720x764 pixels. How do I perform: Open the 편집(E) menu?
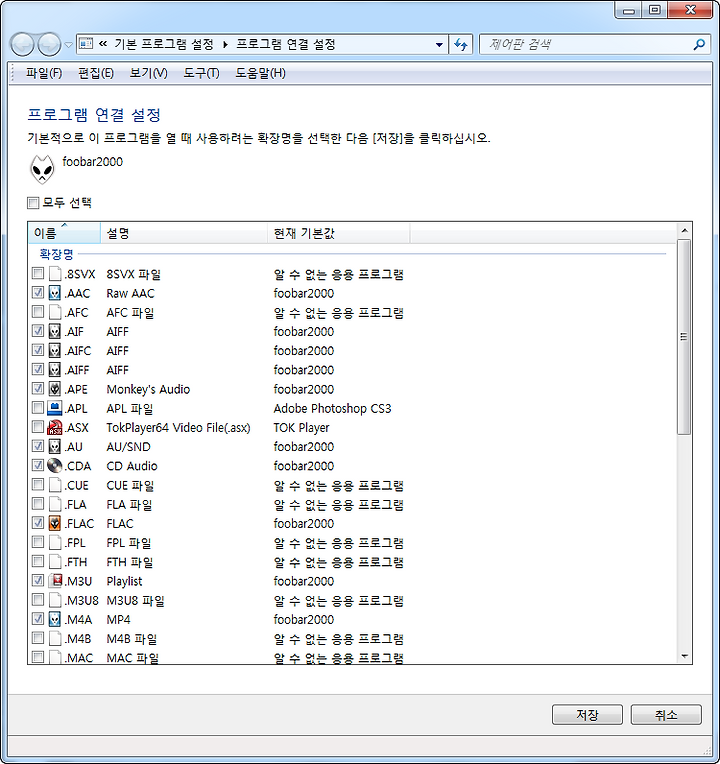tap(96, 73)
